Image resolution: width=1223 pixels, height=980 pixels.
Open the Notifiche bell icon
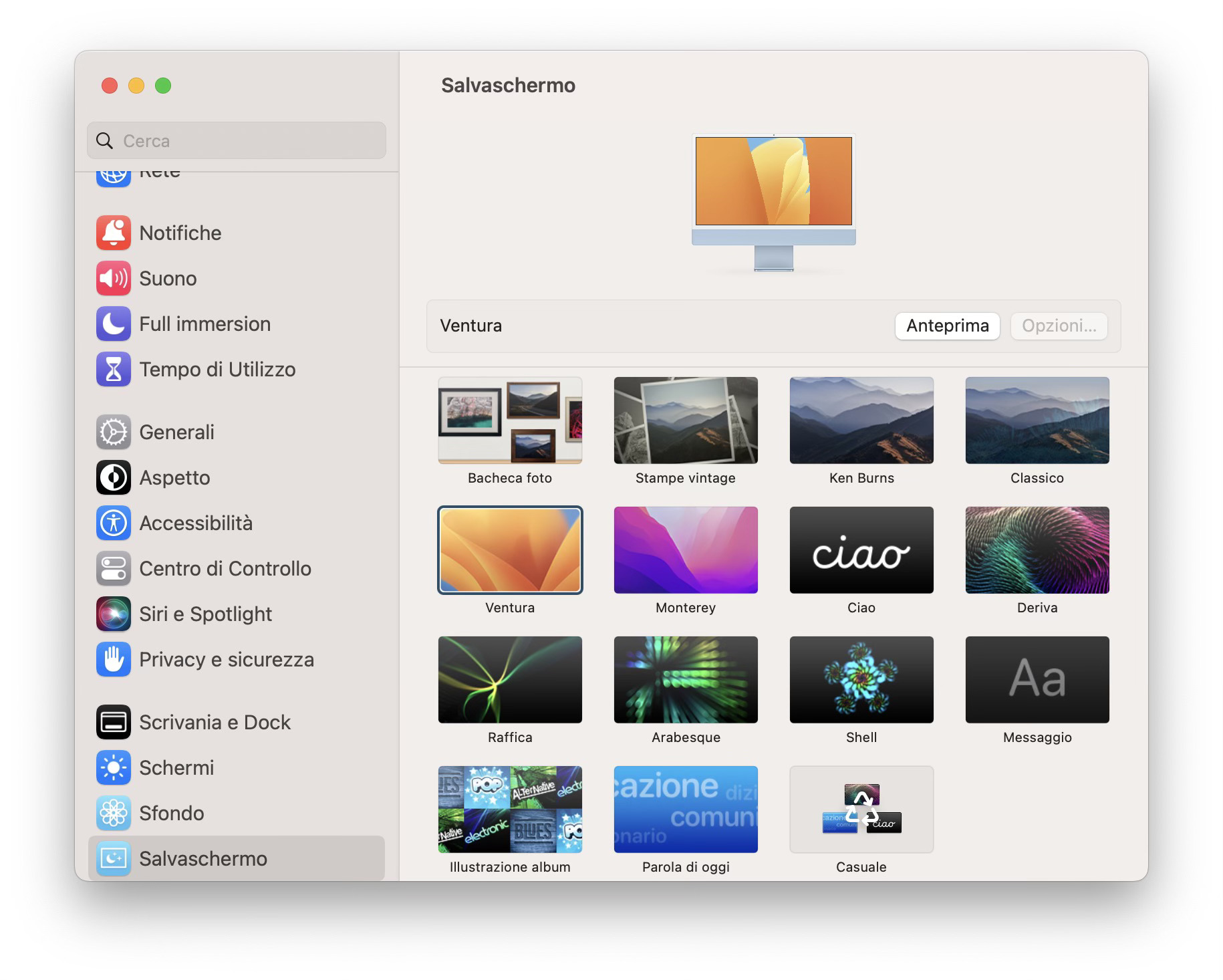coord(114,233)
